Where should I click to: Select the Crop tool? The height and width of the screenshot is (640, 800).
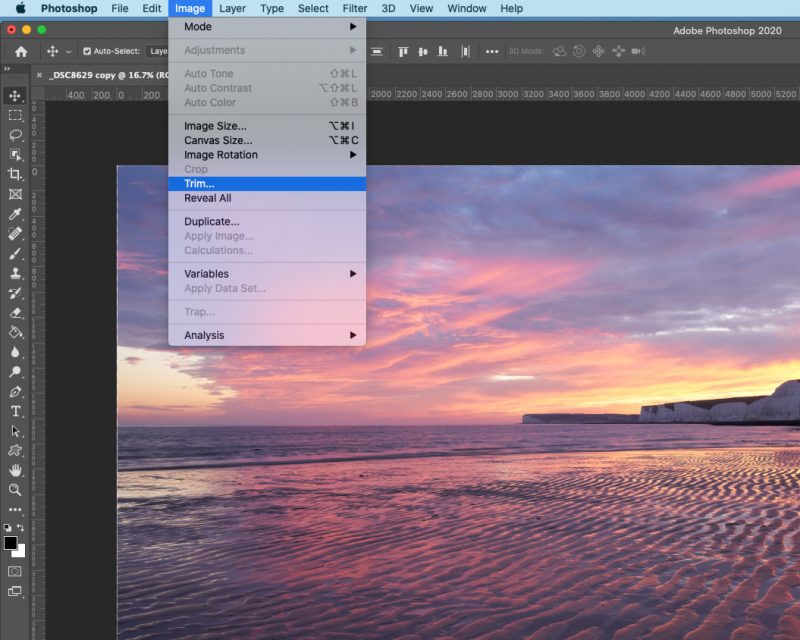coord(14,173)
